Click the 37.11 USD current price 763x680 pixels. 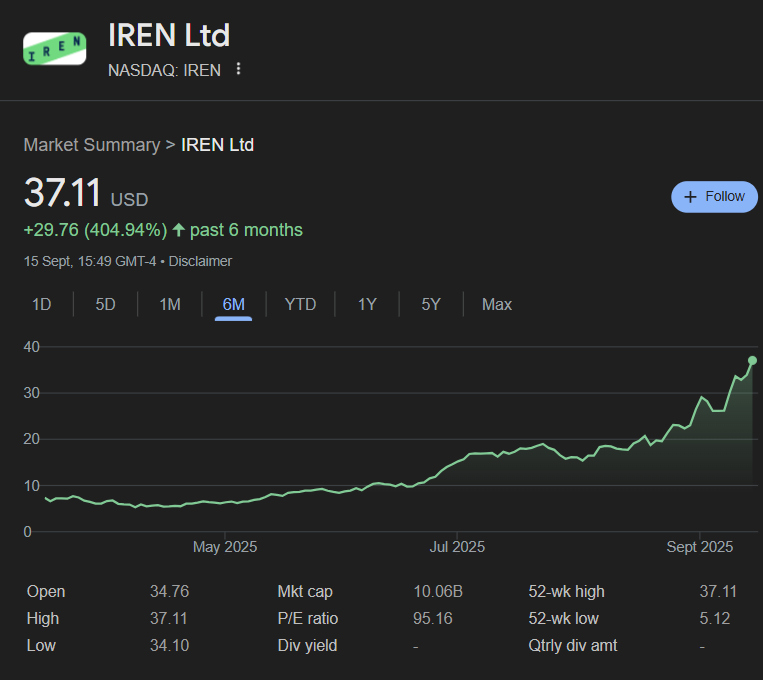pyautogui.click(x=86, y=193)
